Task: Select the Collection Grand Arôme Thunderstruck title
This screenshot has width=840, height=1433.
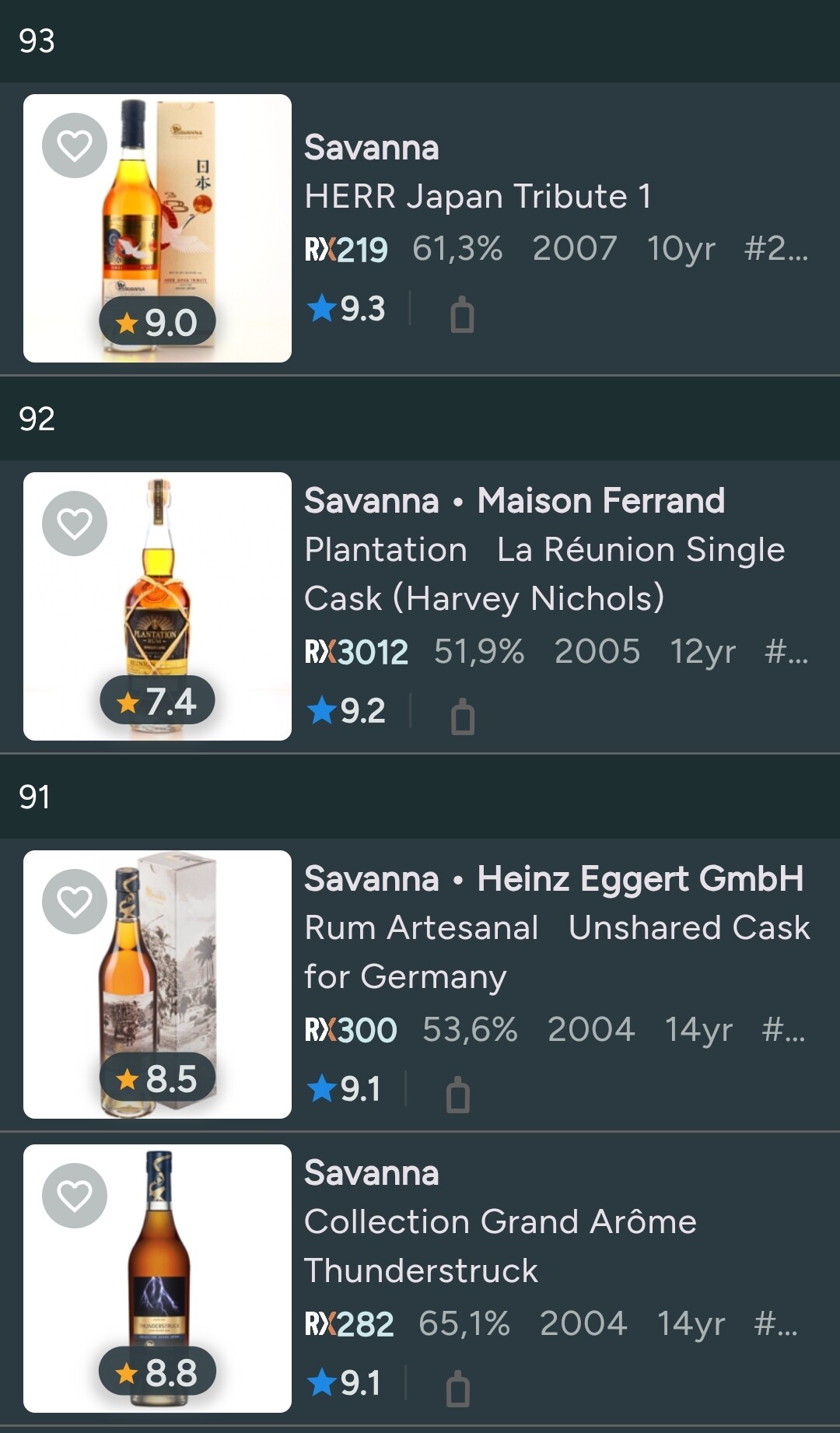Action: pyautogui.click(x=499, y=1246)
